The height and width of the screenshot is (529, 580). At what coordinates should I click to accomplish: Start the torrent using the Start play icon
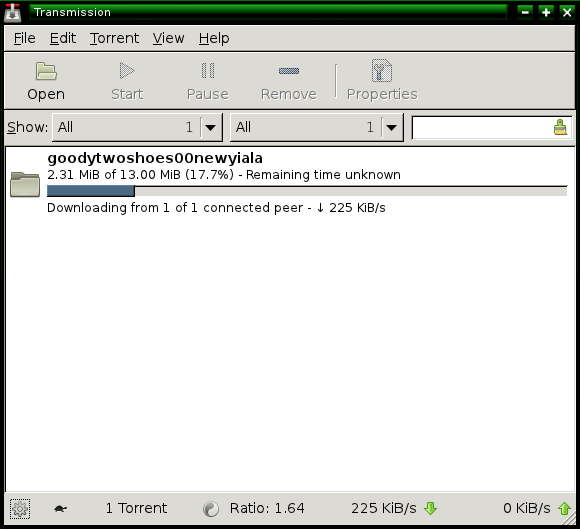click(x=127, y=71)
